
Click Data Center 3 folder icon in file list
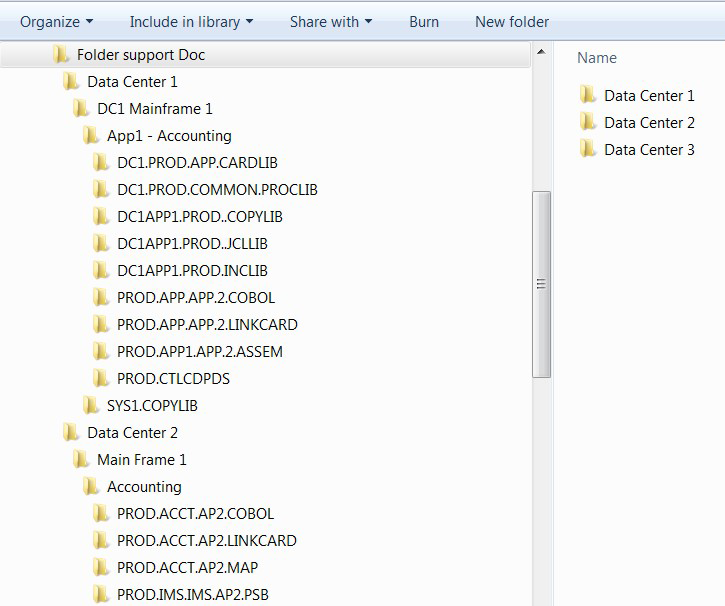(x=587, y=149)
